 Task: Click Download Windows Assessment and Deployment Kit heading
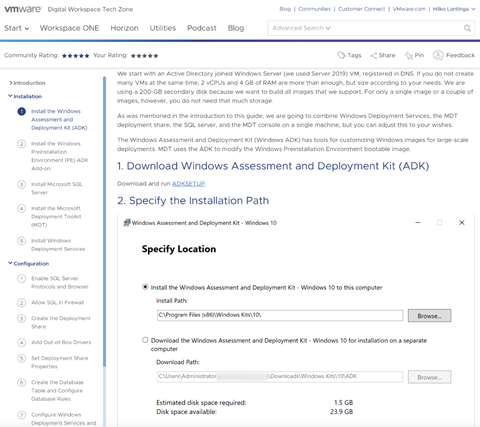tap(273, 166)
